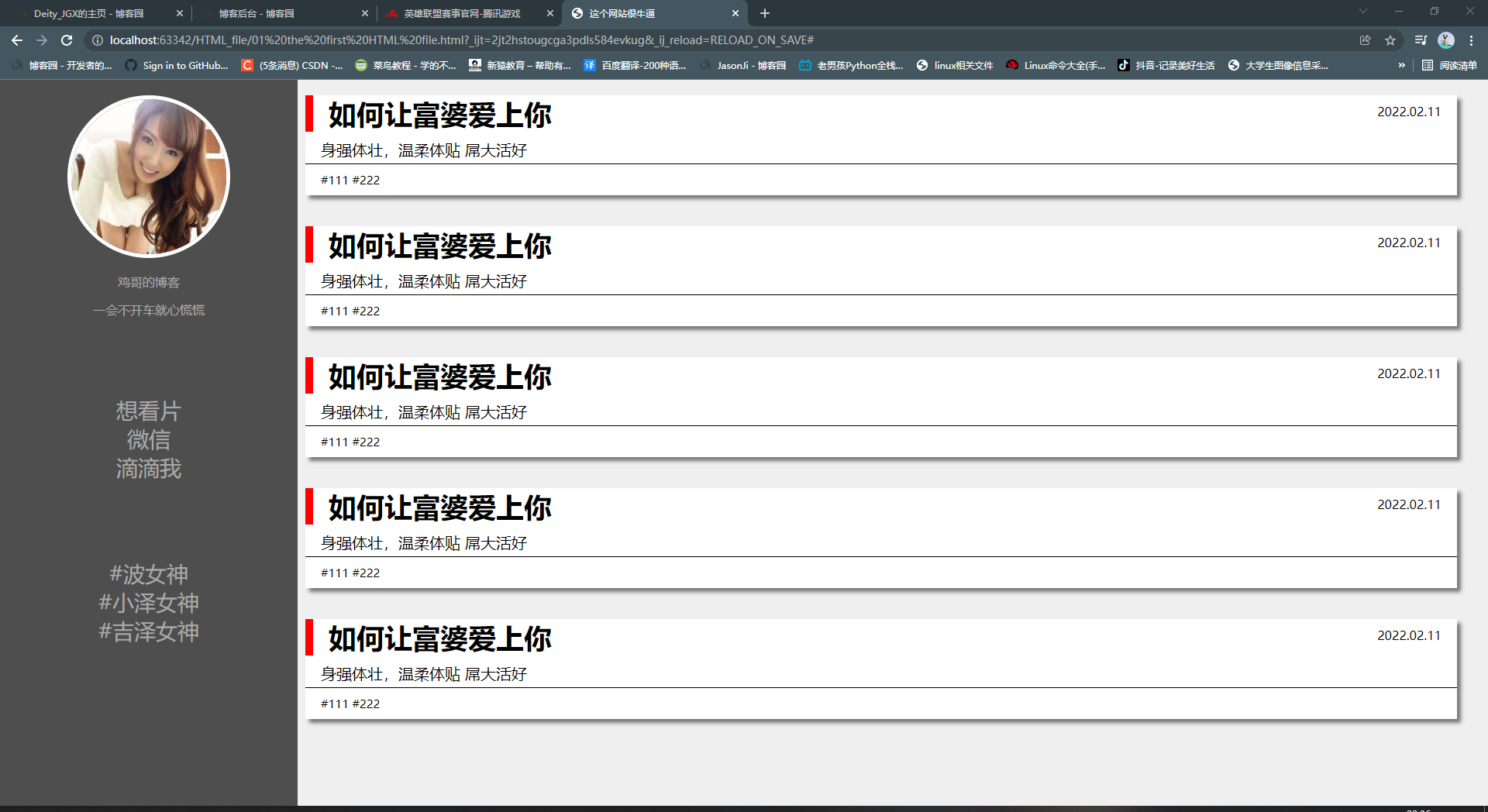
Task: Open the 想看片 sidebar link
Action: pyautogui.click(x=149, y=411)
